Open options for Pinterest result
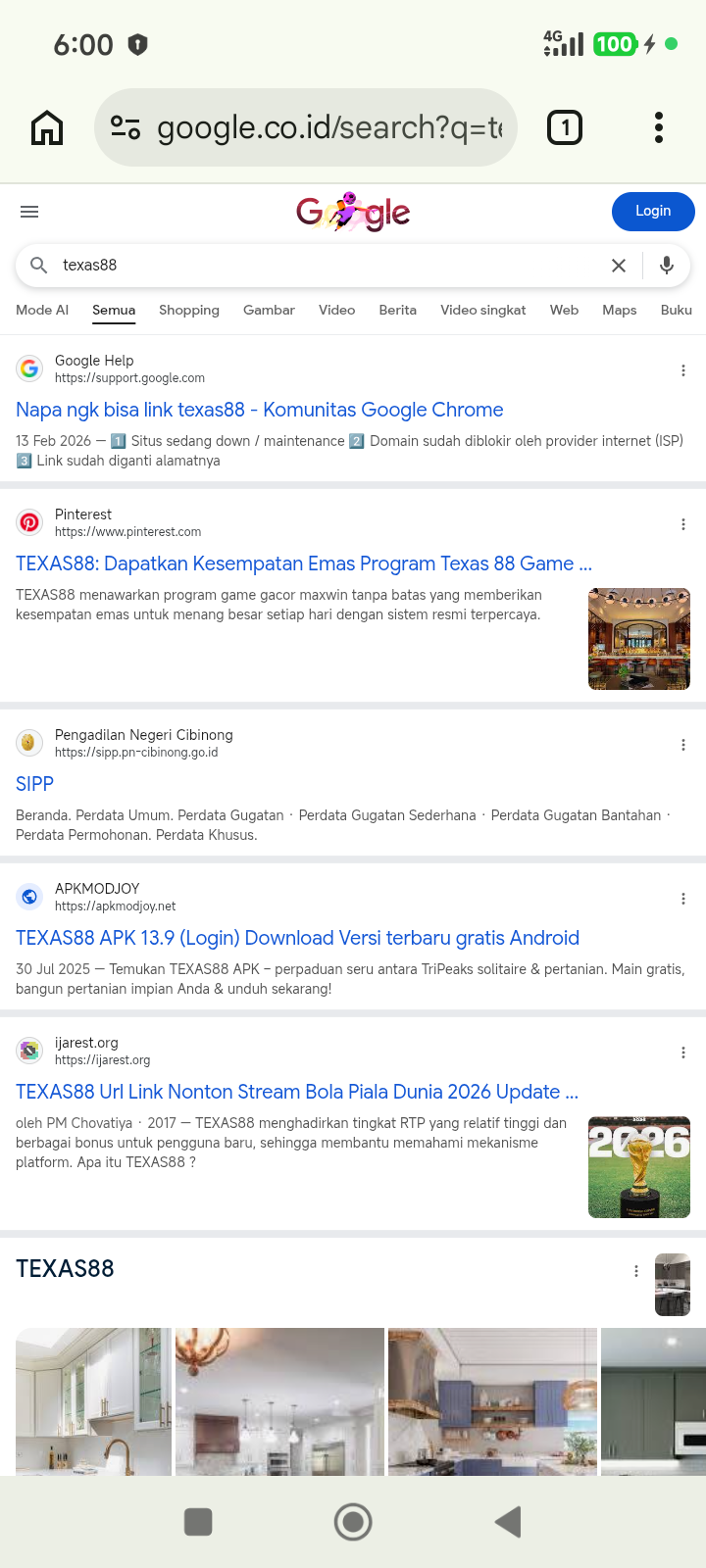 683,524
